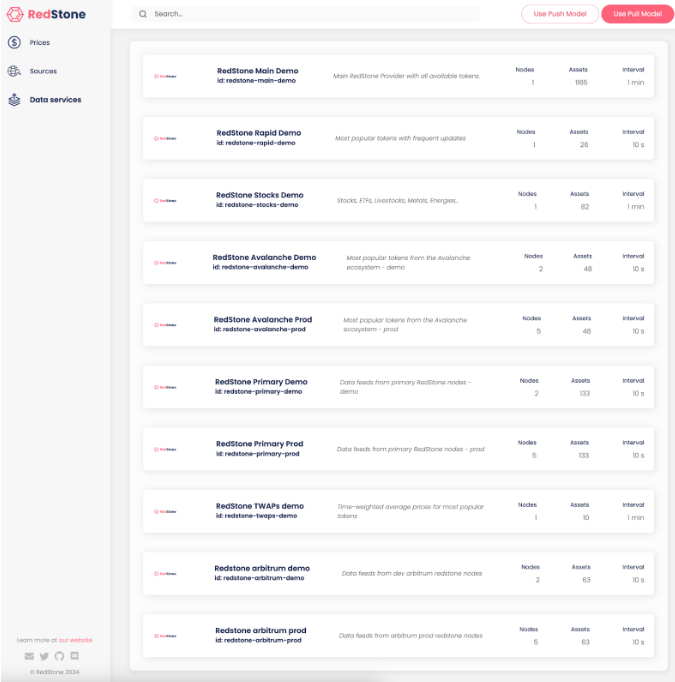Image resolution: width=675 pixels, height=682 pixels.
Task: Open the RedStone Avalanche Demo title
Action: click(x=264, y=257)
